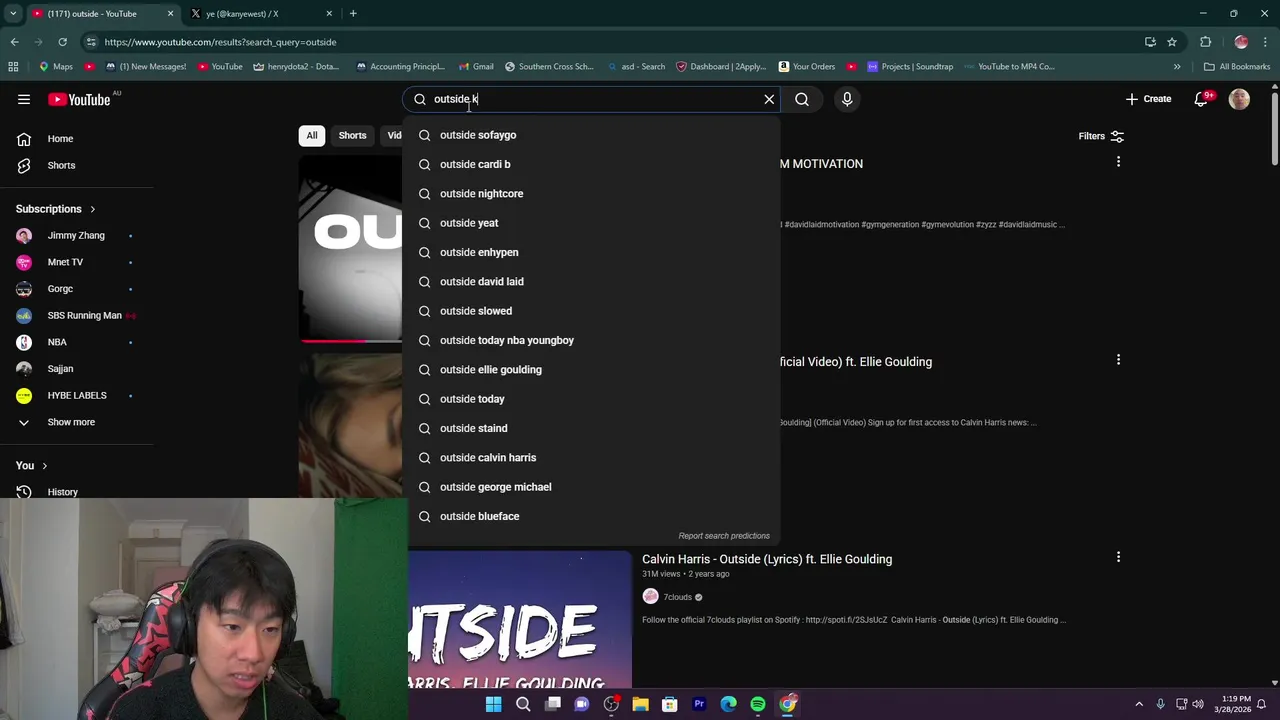Click the browser address bar URL

click(x=220, y=42)
